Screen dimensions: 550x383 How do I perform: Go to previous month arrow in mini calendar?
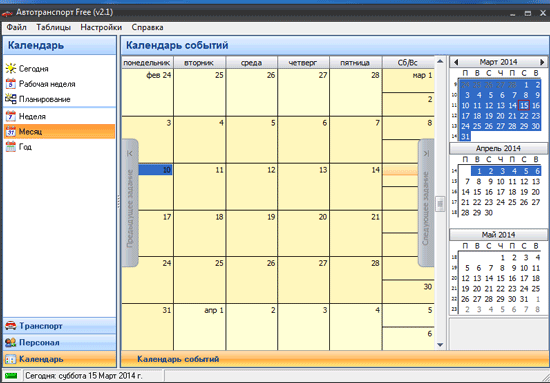coord(456,62)
